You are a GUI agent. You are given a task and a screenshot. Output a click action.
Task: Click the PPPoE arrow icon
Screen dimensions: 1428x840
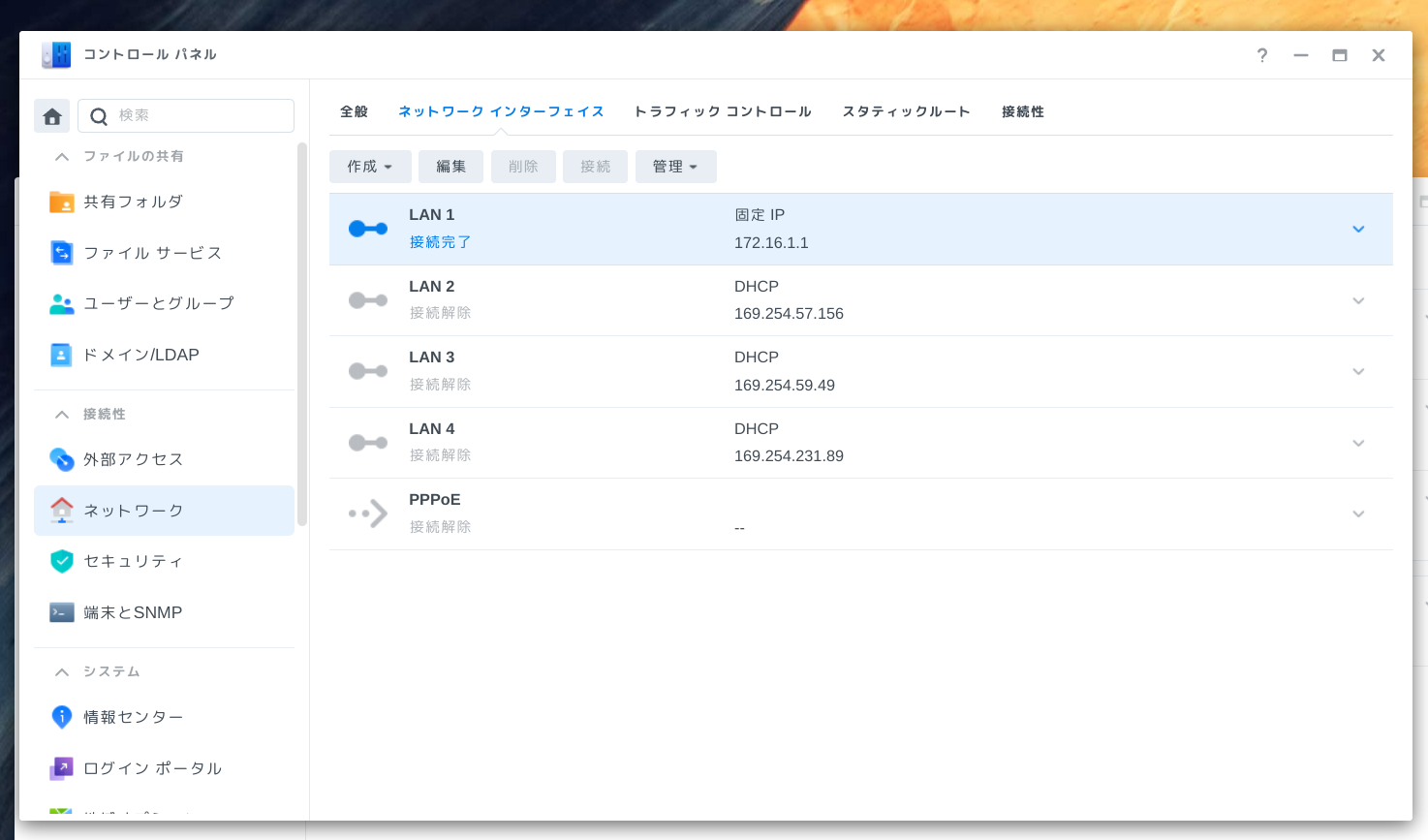(x=368, y=513)
